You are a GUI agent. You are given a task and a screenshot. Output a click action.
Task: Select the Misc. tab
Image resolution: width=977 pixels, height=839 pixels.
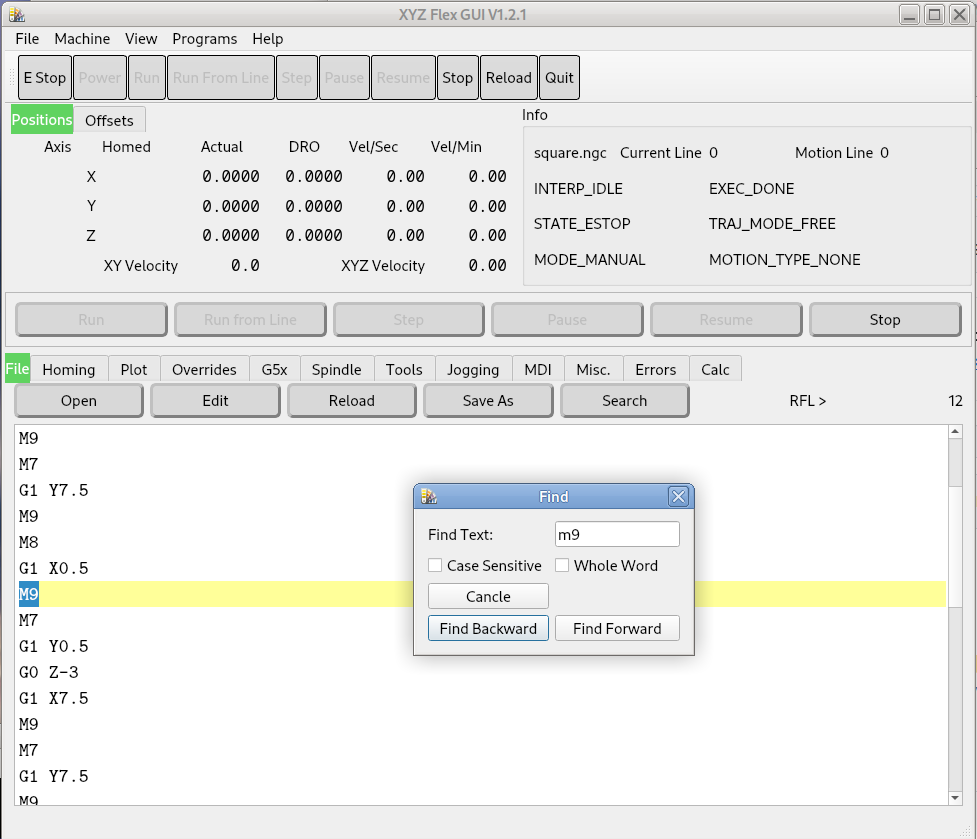594,369
